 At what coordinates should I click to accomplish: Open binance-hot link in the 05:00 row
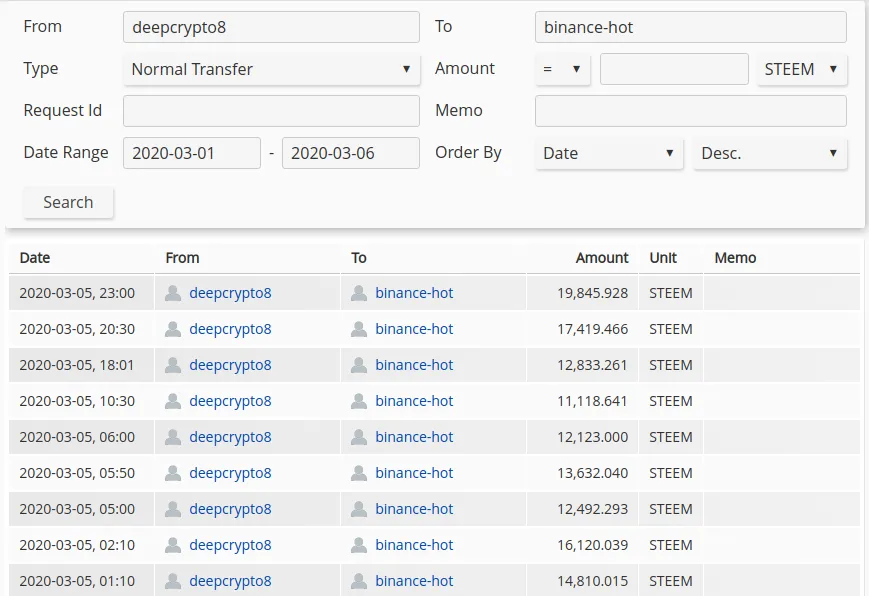(414, 510)
